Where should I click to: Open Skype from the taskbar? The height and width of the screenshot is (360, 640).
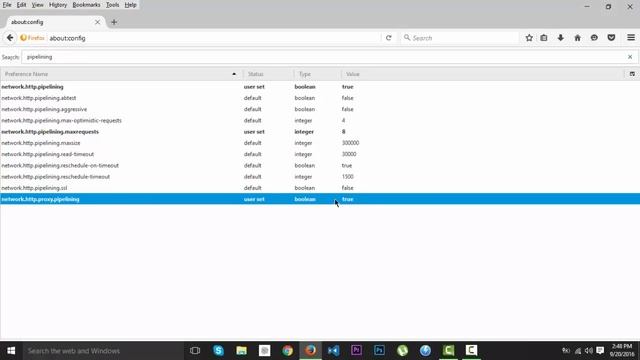pos(218,351)
